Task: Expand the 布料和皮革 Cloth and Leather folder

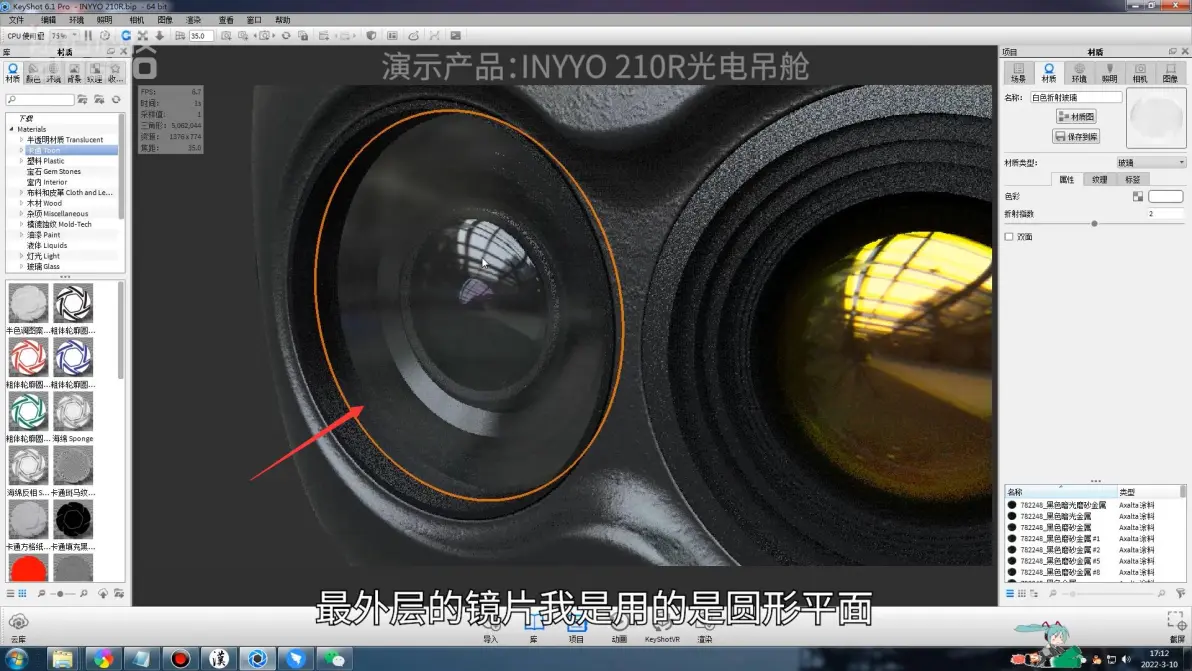Action: (21, 193)
